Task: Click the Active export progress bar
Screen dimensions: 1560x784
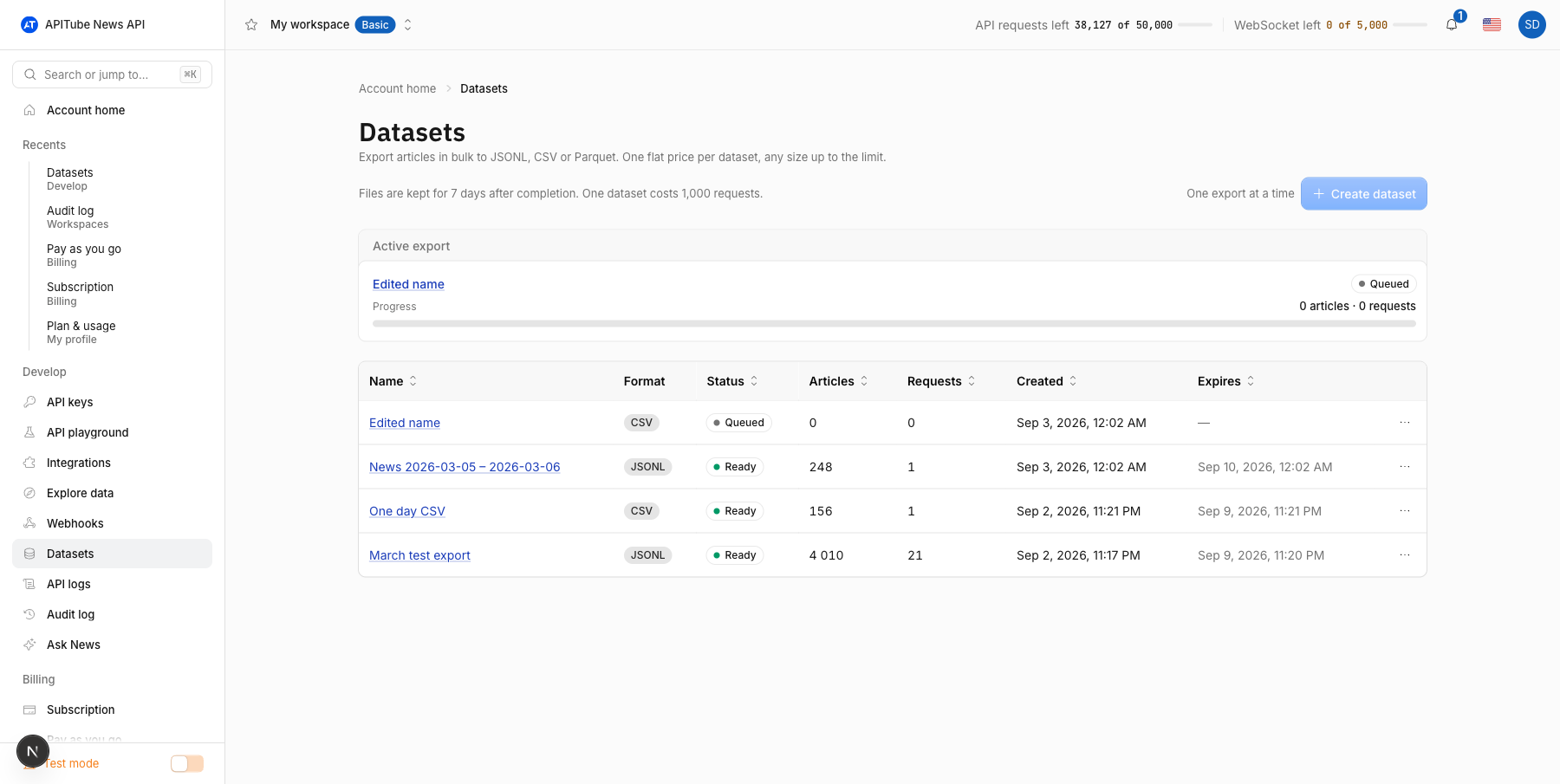Action: pyautogui.click(x=894, y=324)
